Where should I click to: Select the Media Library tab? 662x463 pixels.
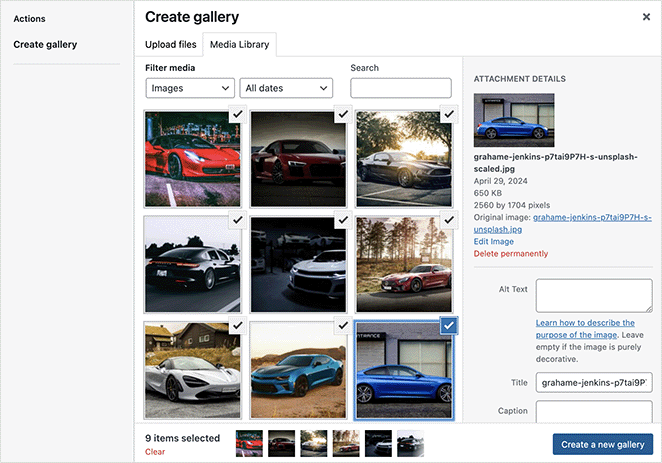238,45
